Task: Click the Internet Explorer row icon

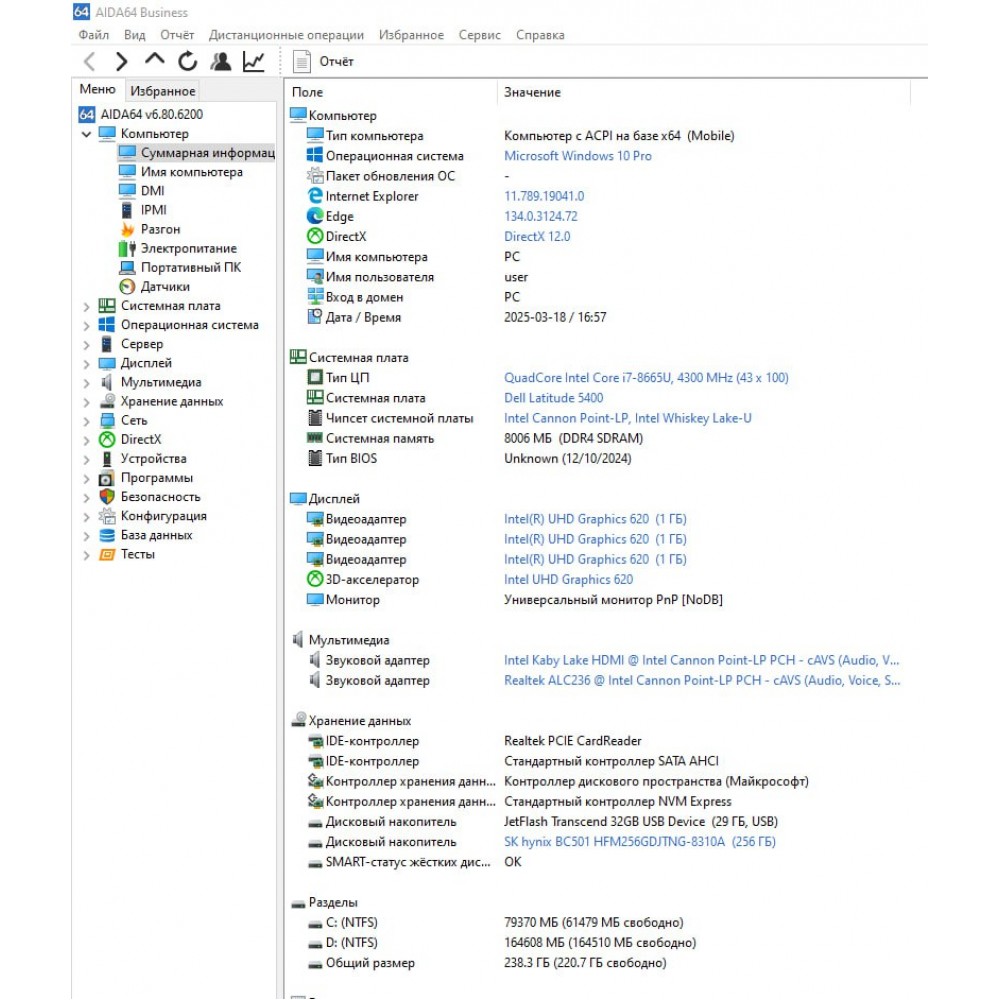Action: click(315, 196)
